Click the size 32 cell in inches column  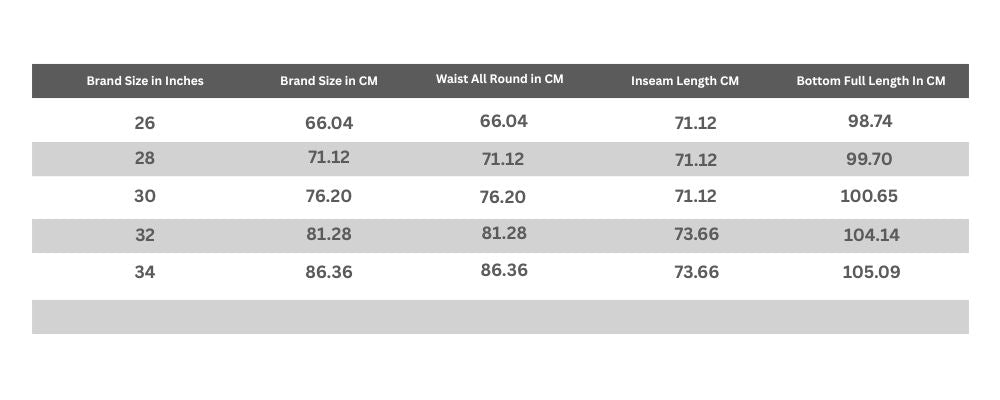point(145,235)
